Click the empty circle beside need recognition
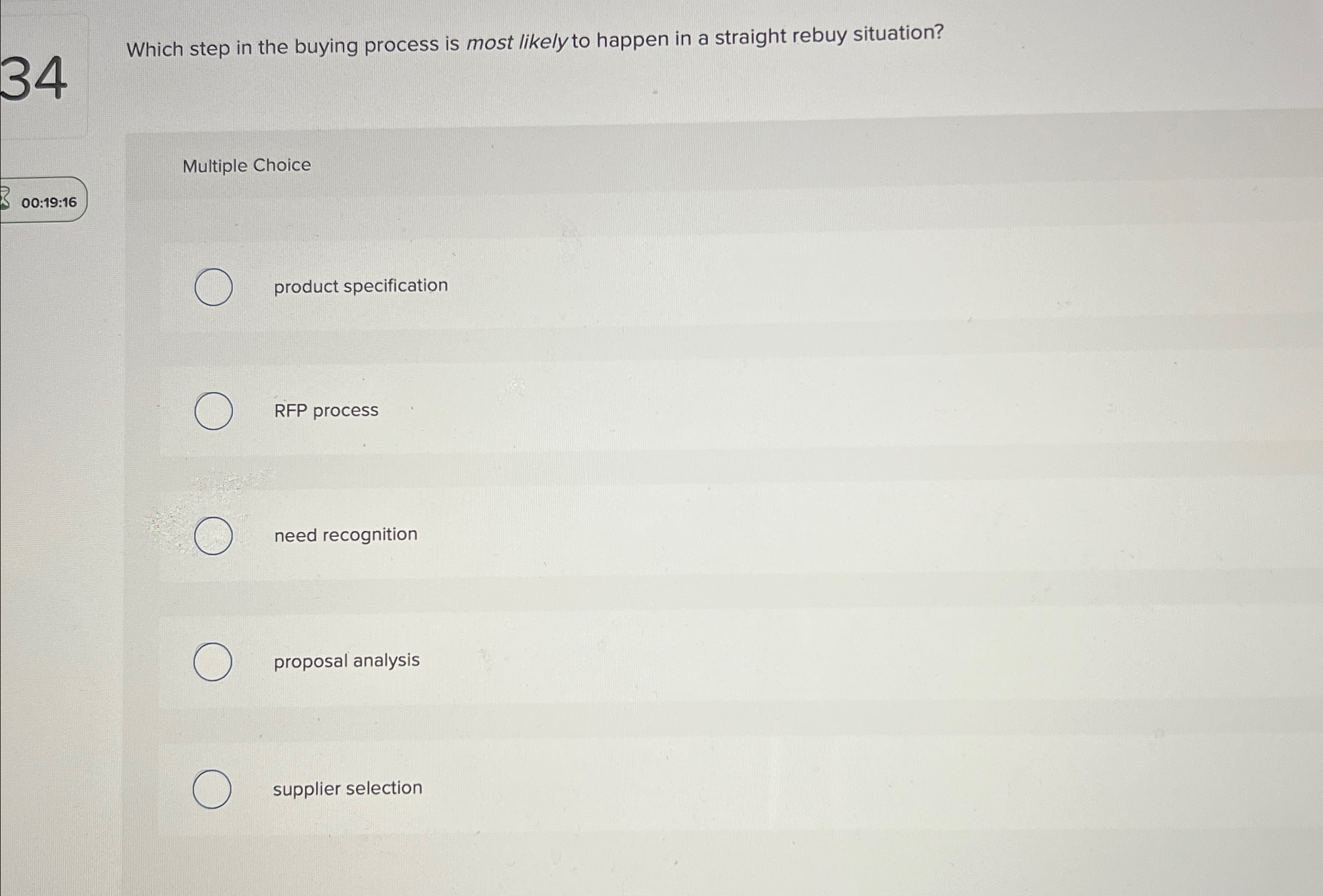 coord(212,536)
